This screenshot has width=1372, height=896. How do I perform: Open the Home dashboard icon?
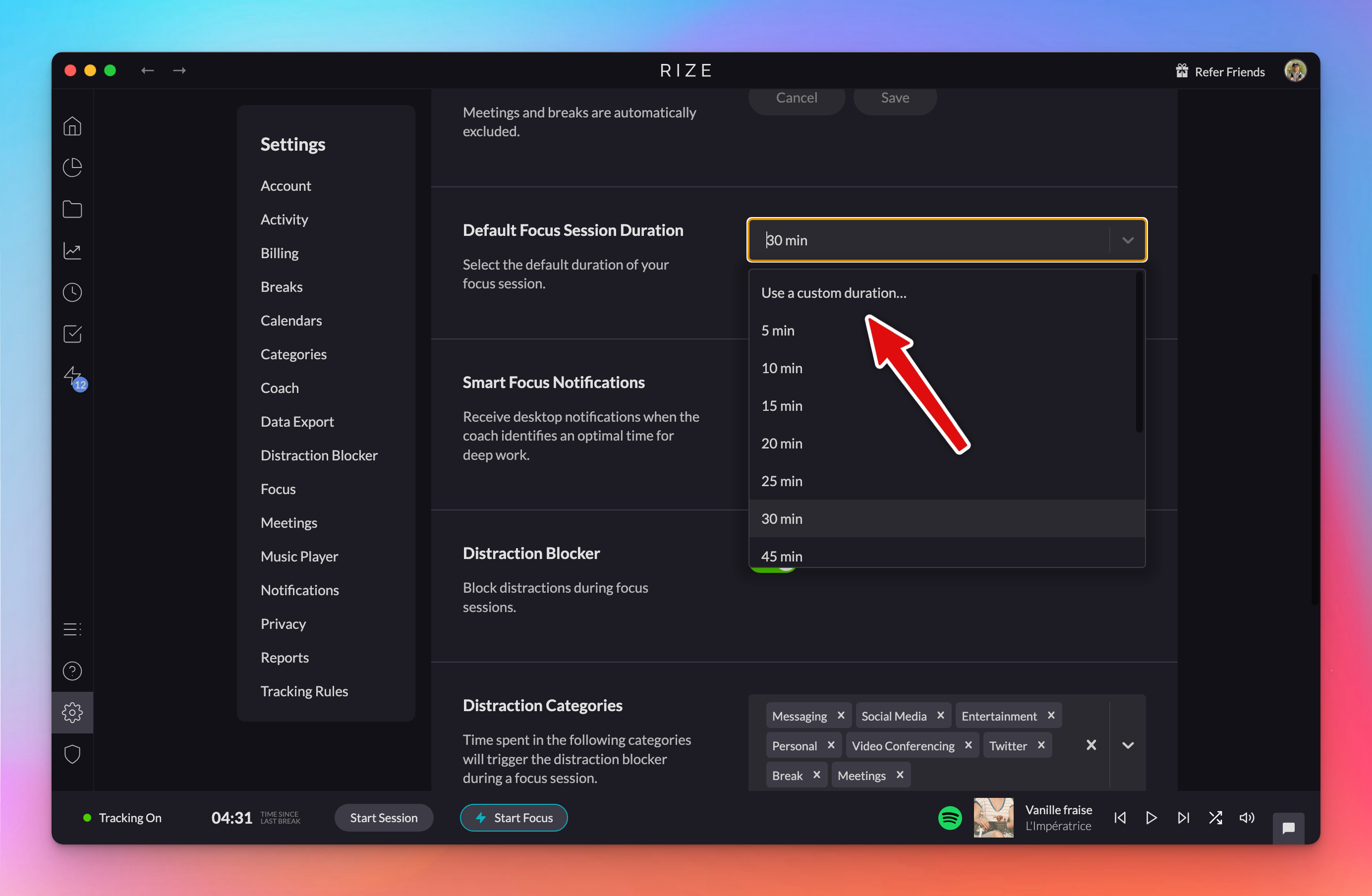coord(72,125)
